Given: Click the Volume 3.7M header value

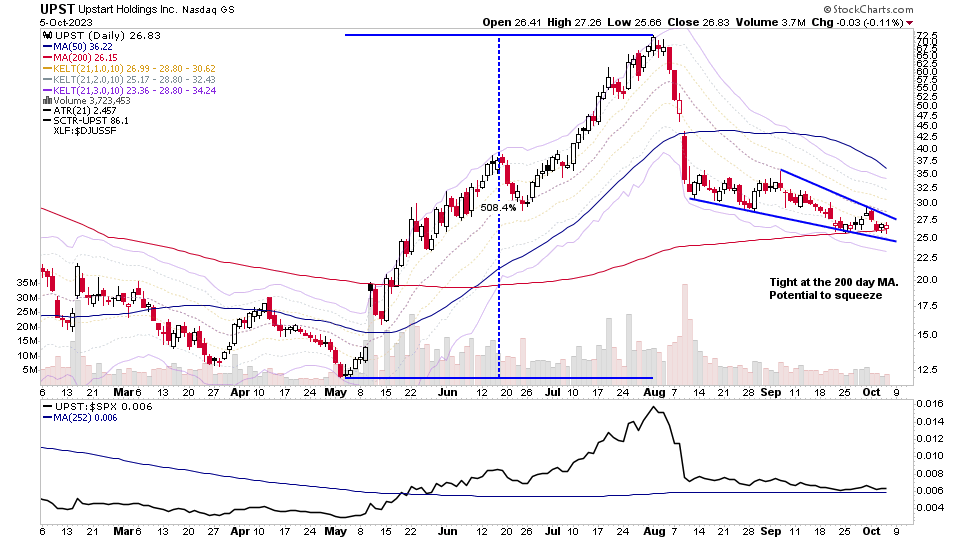Looking at the screenshot, I should [x=770, y=23].
